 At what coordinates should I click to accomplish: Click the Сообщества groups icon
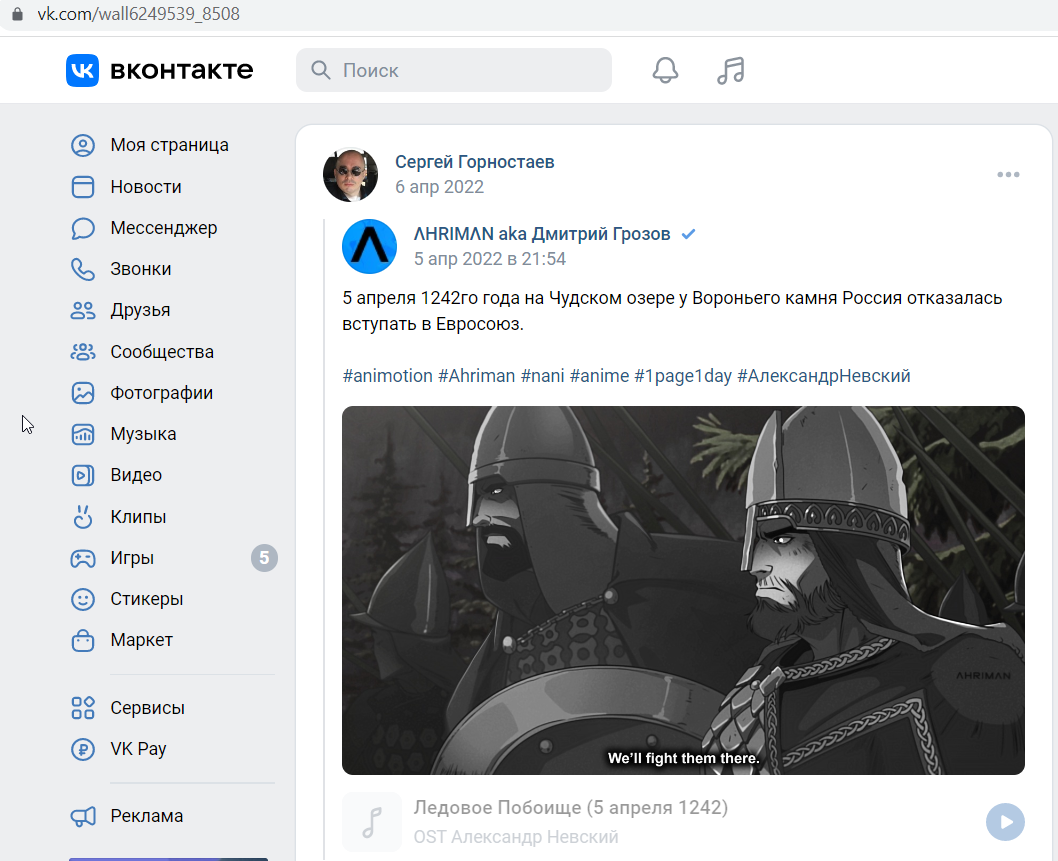click(x=83, y=352)
